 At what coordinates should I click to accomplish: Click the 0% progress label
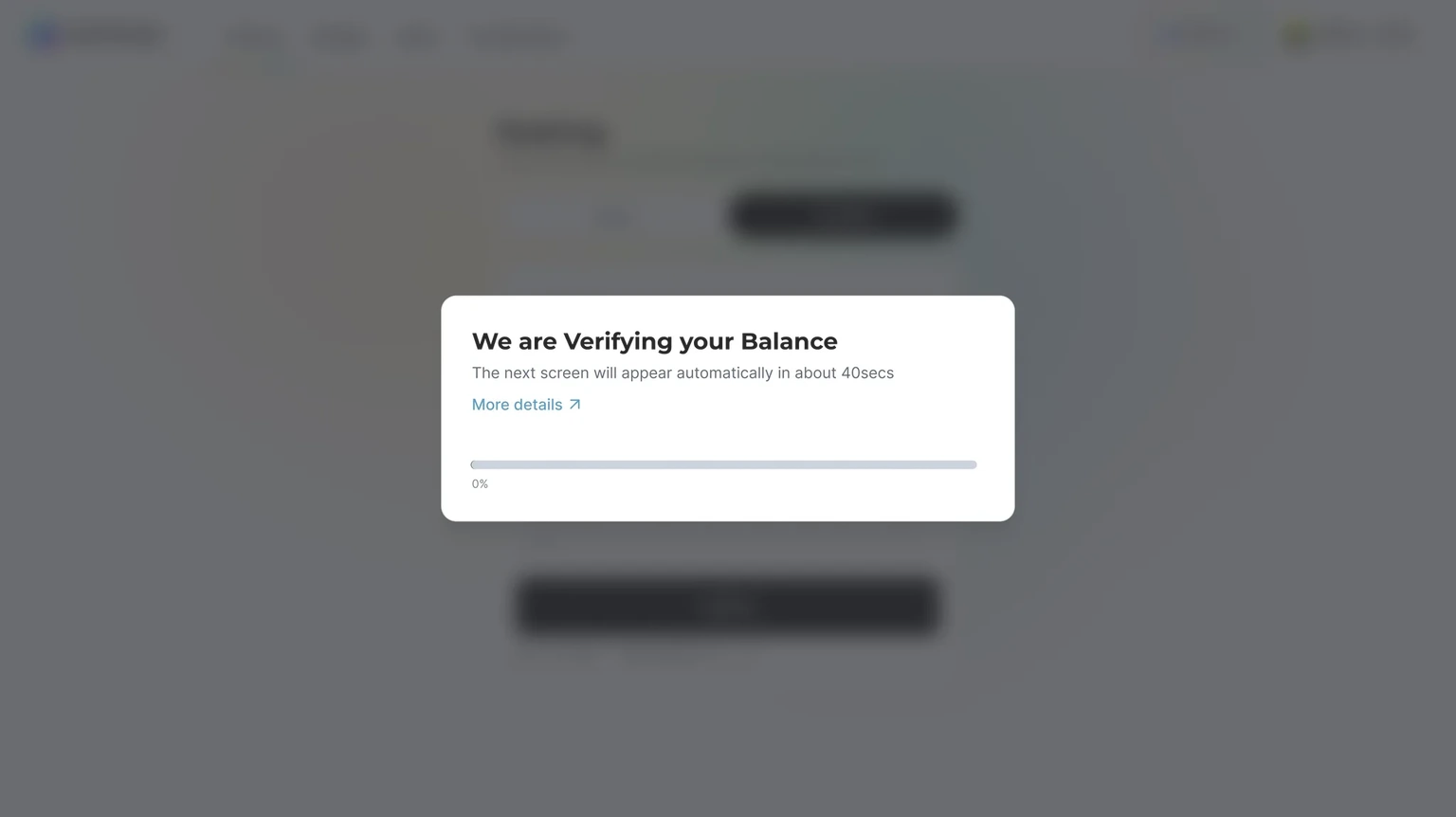click(x=480, y=484)
